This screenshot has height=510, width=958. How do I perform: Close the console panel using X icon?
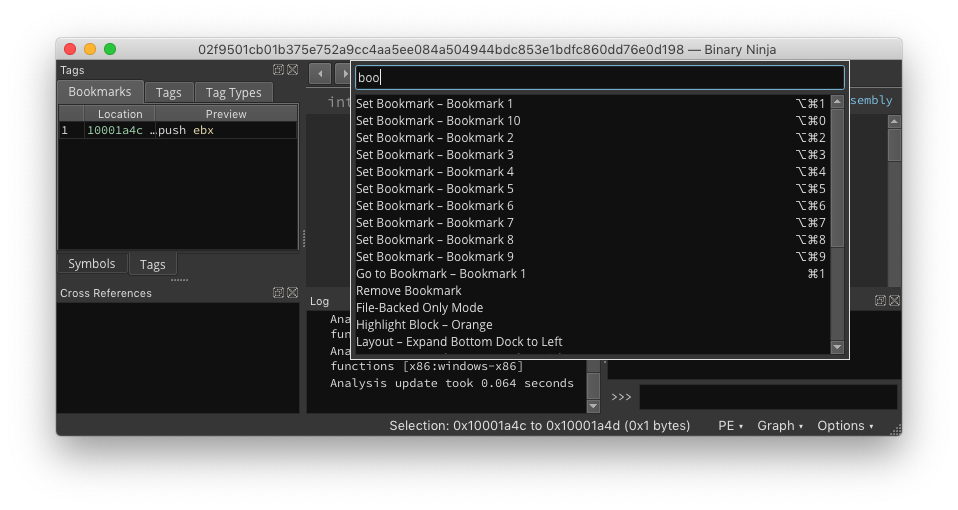pyautogui.click(x=894, y=301)
